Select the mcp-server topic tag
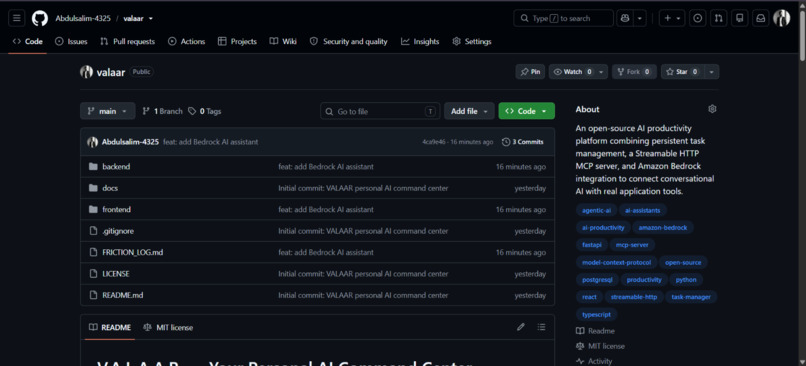 pyautogui.click(x=632, y=245)
